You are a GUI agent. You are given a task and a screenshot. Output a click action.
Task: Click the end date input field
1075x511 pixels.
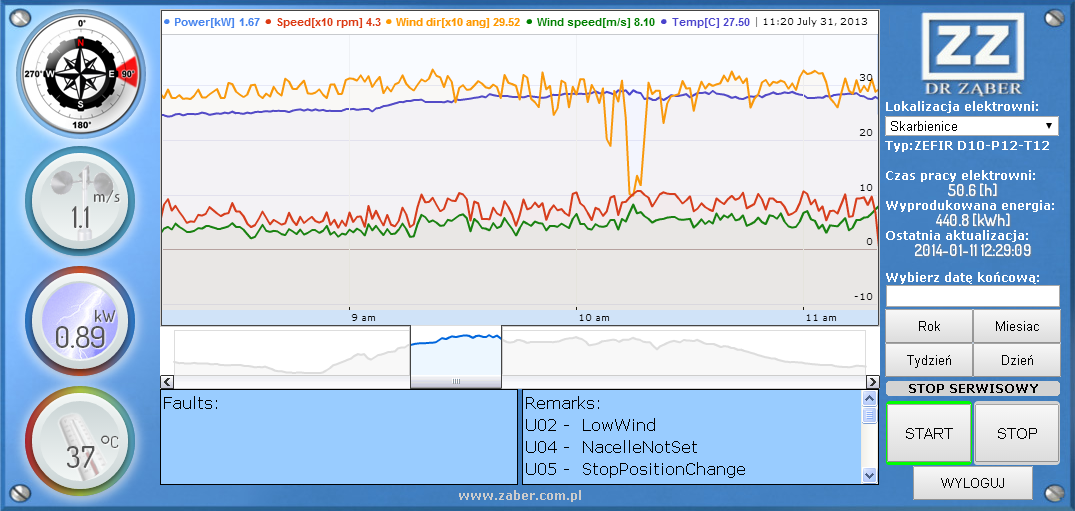click(x=972, y=296)
